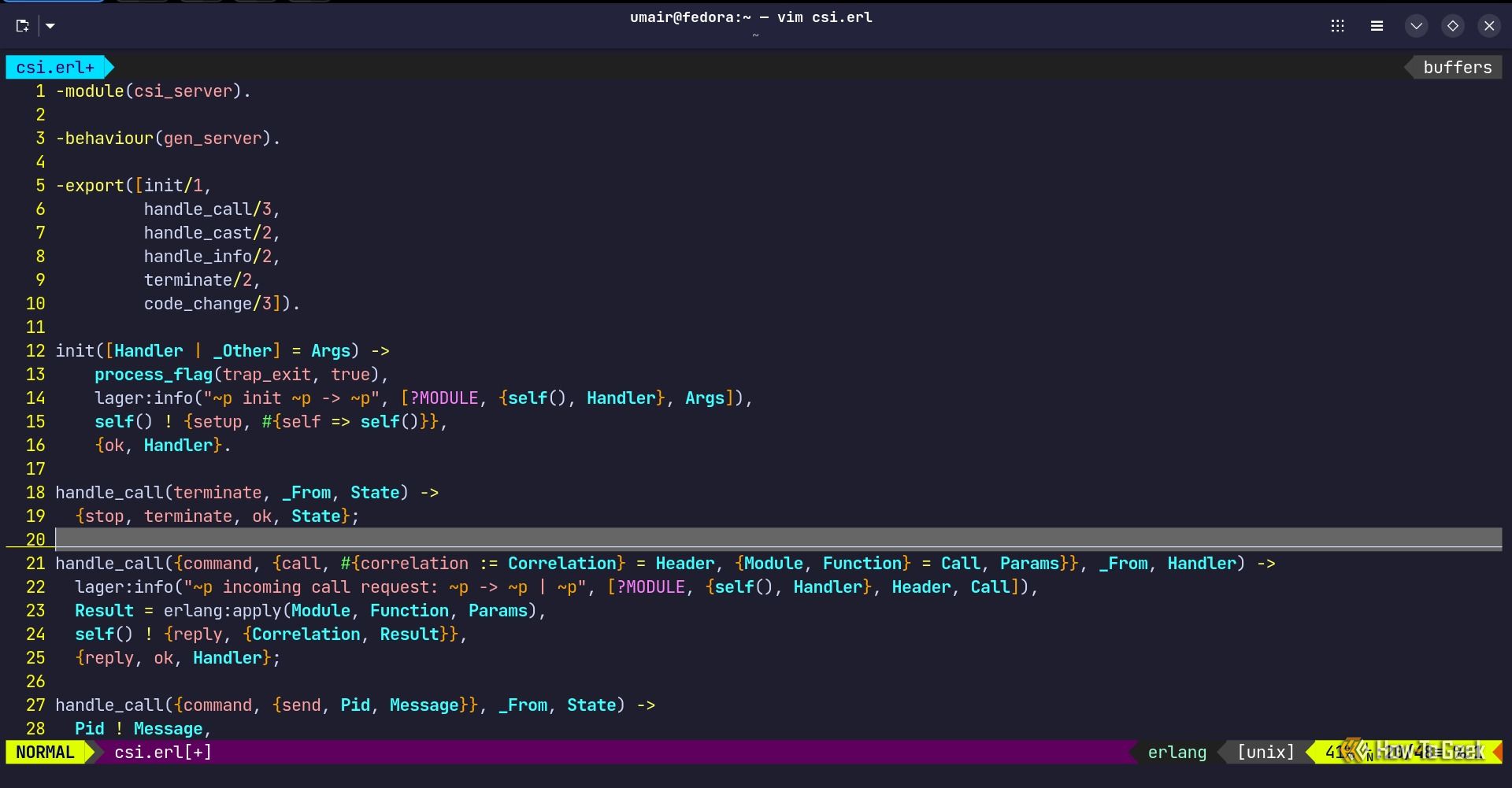Image resolution: width=1512 pixels, height=788 pixels.
Task: Click Result variable on line 23
Action: point(104,611)
